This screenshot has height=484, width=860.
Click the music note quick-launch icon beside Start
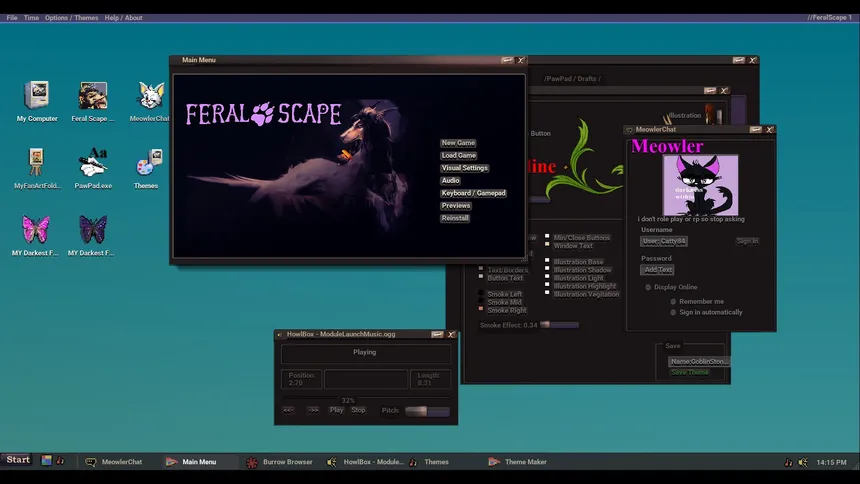[x=60, y=461]
